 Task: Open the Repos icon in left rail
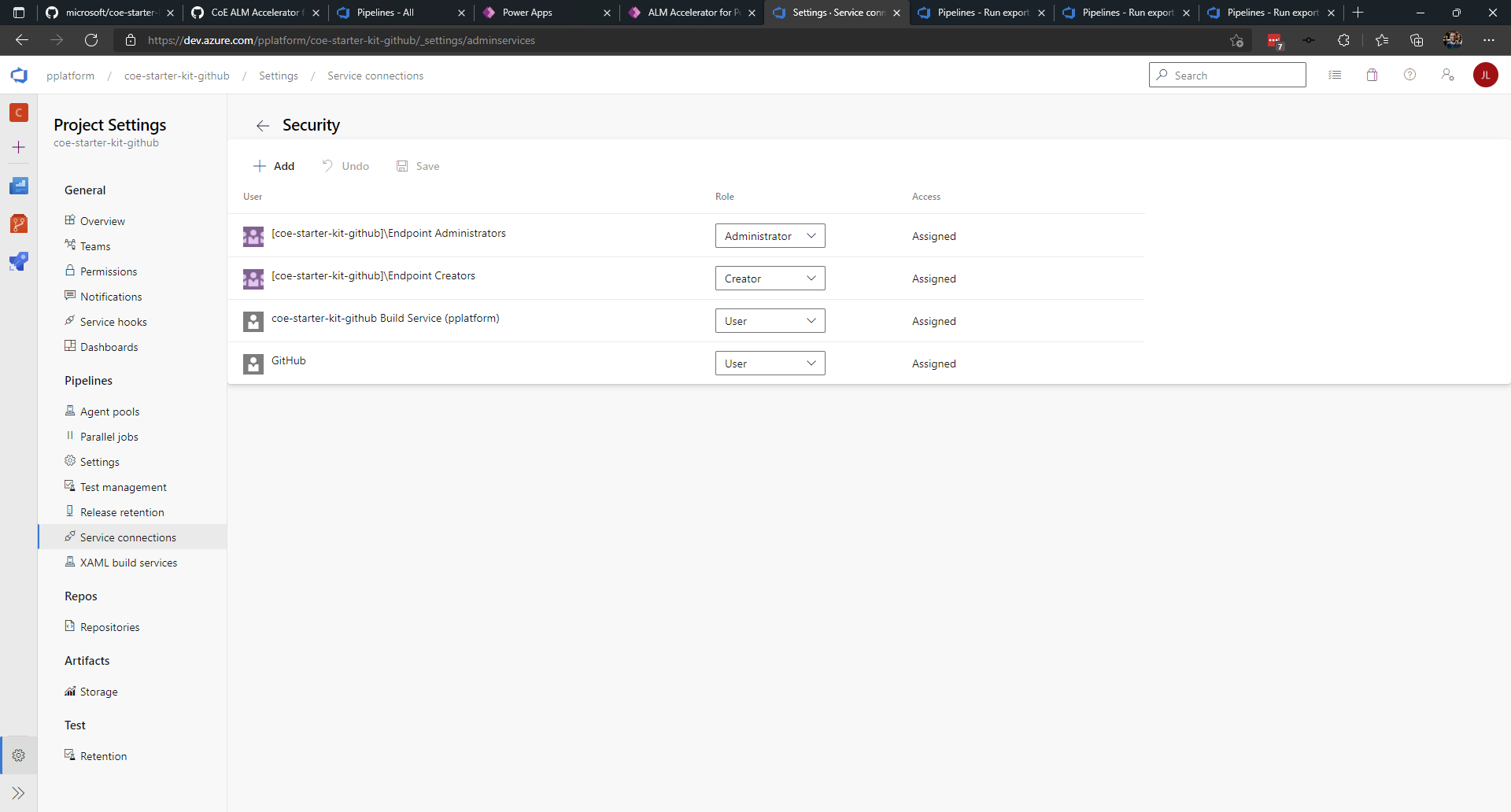pos(19,223)
